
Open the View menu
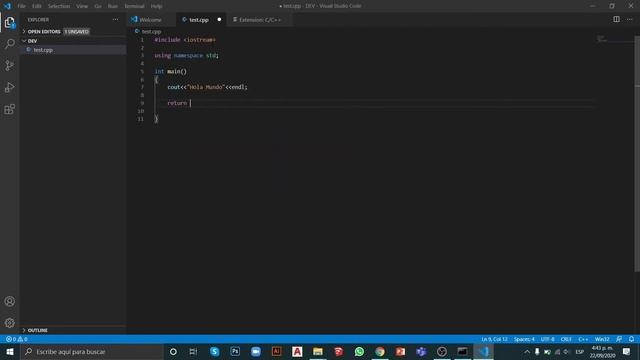[x=82, y=6]
